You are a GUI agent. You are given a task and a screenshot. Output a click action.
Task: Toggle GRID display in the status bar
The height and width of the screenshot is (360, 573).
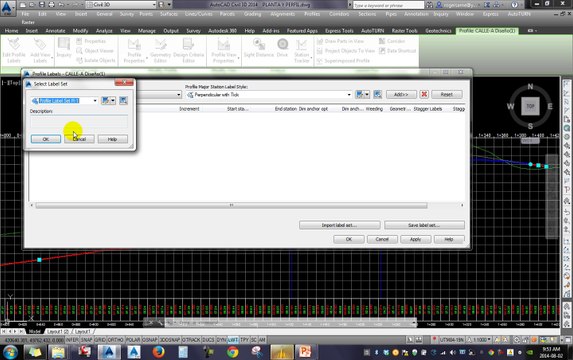coord(100,340)
